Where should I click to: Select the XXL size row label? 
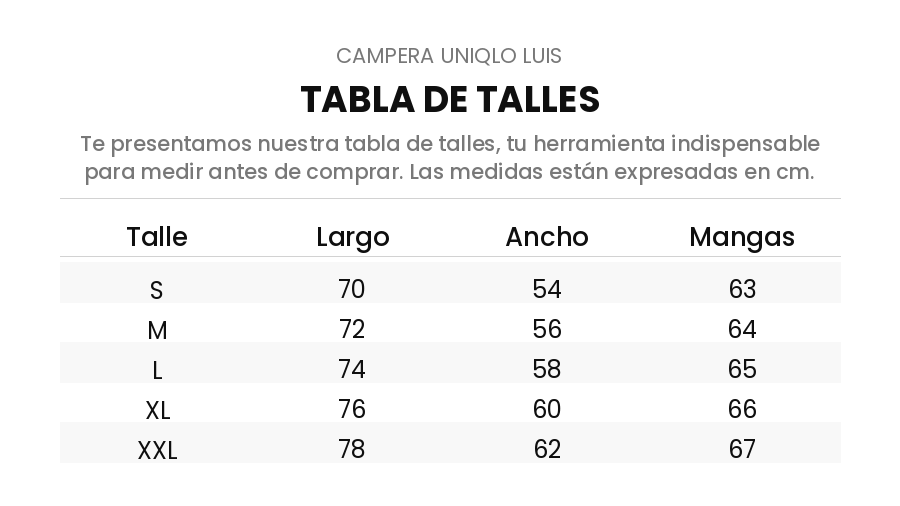pos(157,450)
